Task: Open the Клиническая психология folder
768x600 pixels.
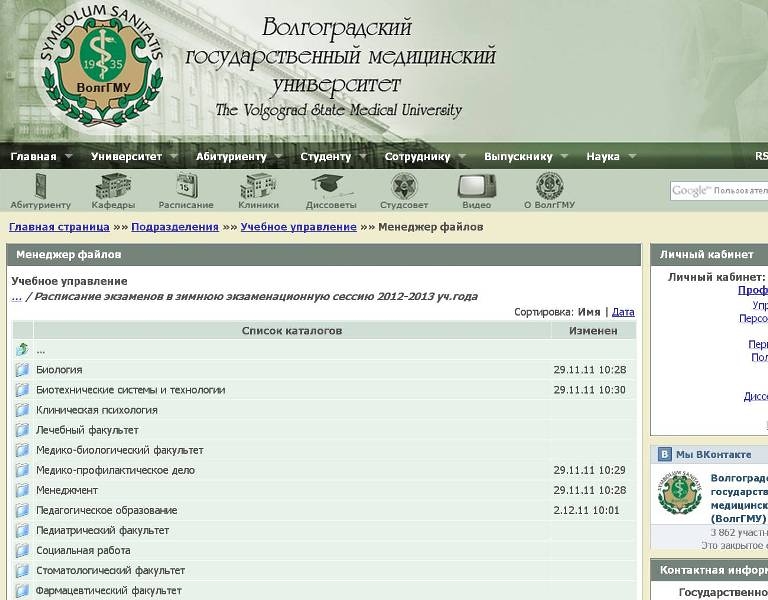Action: pyautogui.click(x=97, y=410)
